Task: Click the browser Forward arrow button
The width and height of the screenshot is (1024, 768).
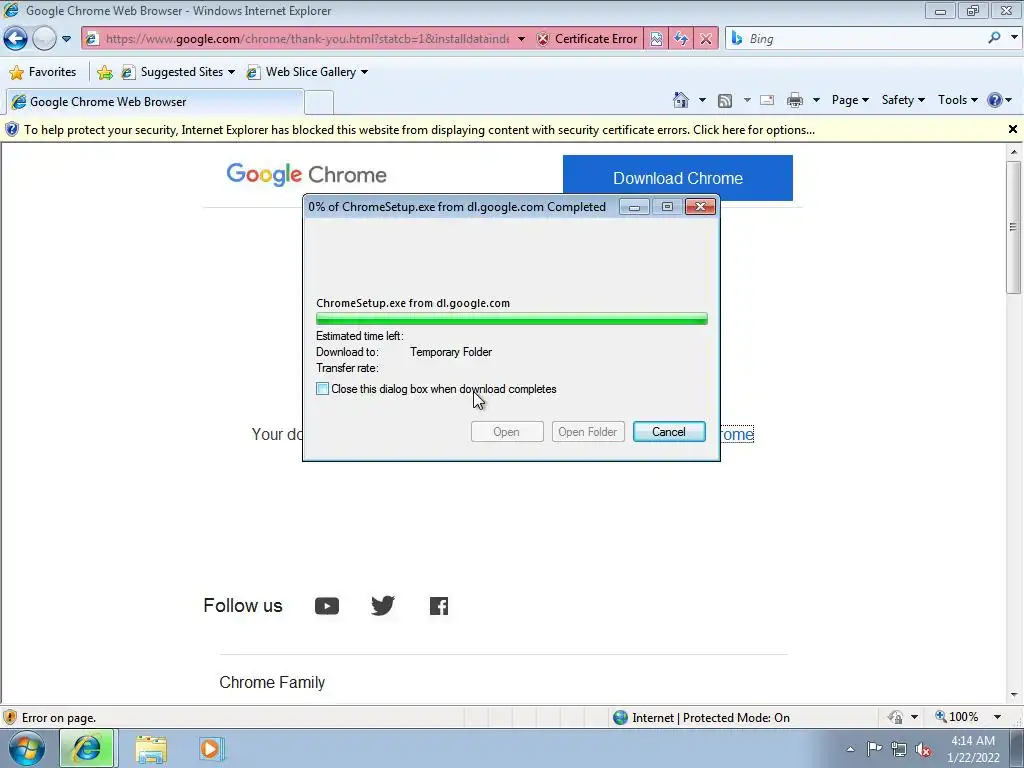Action: click(44, 39)
